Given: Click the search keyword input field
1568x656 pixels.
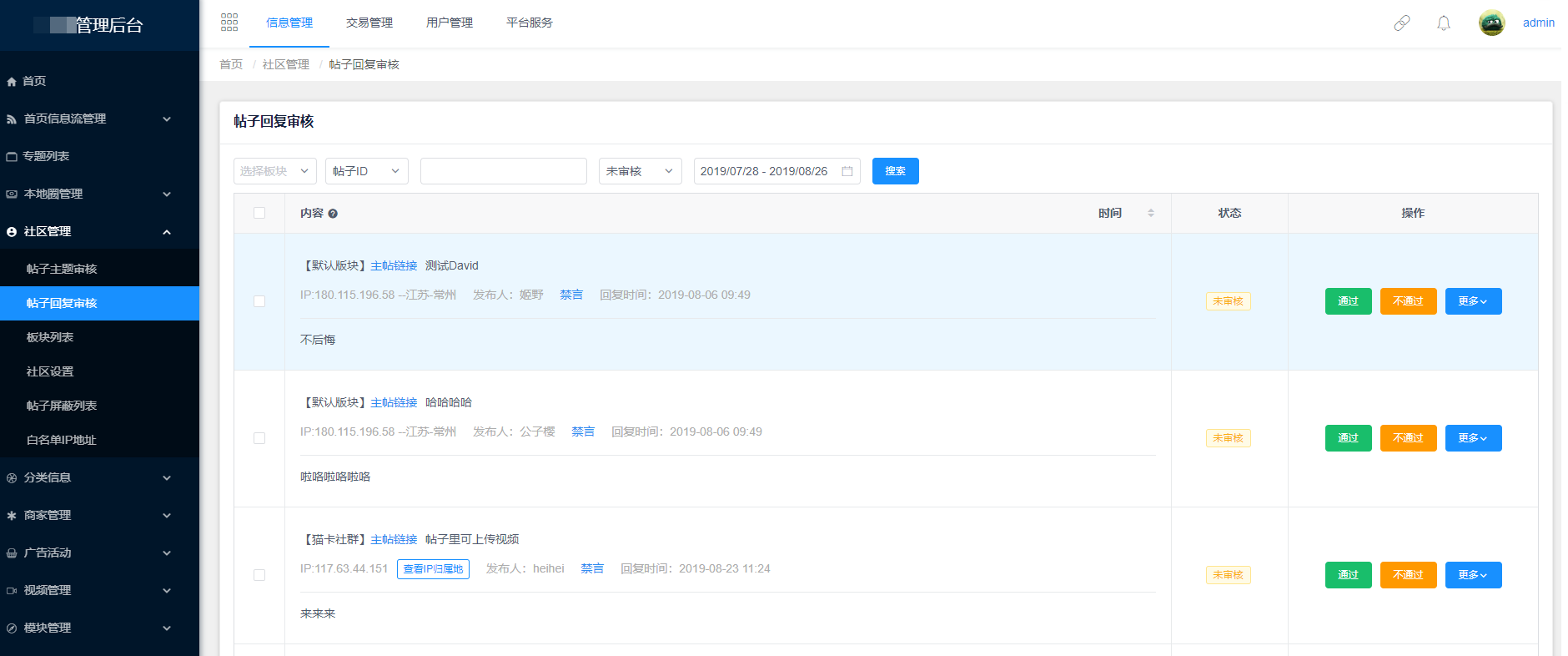Looking at the screenshot, I should click(504, 171).
